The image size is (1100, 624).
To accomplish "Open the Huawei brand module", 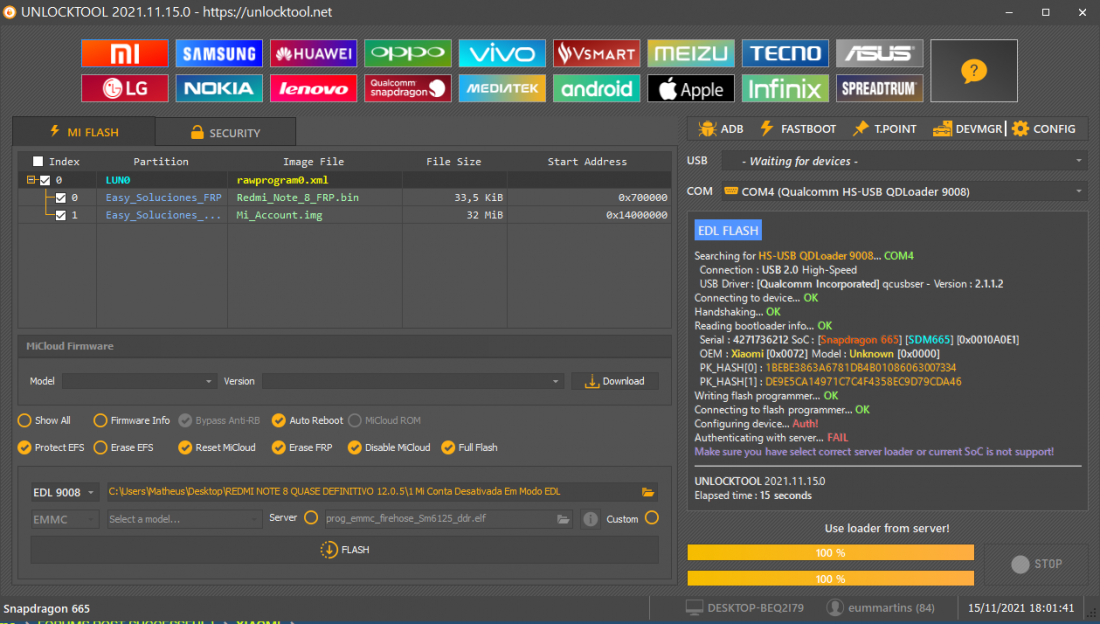I will click(313, 53).
